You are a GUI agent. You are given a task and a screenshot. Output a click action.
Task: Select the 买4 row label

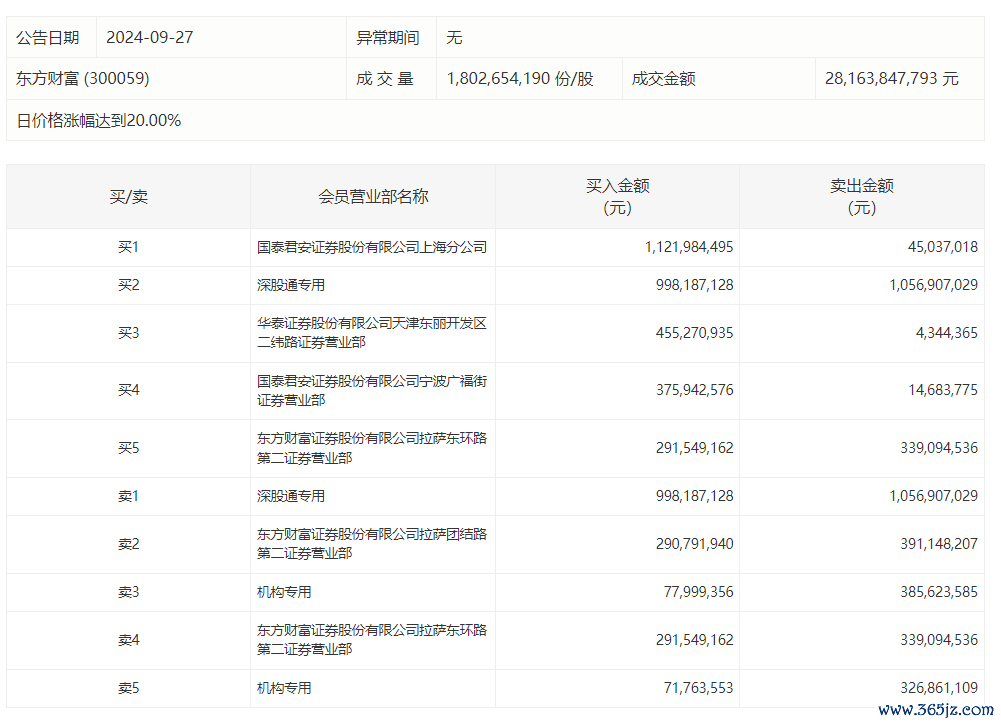128,390
